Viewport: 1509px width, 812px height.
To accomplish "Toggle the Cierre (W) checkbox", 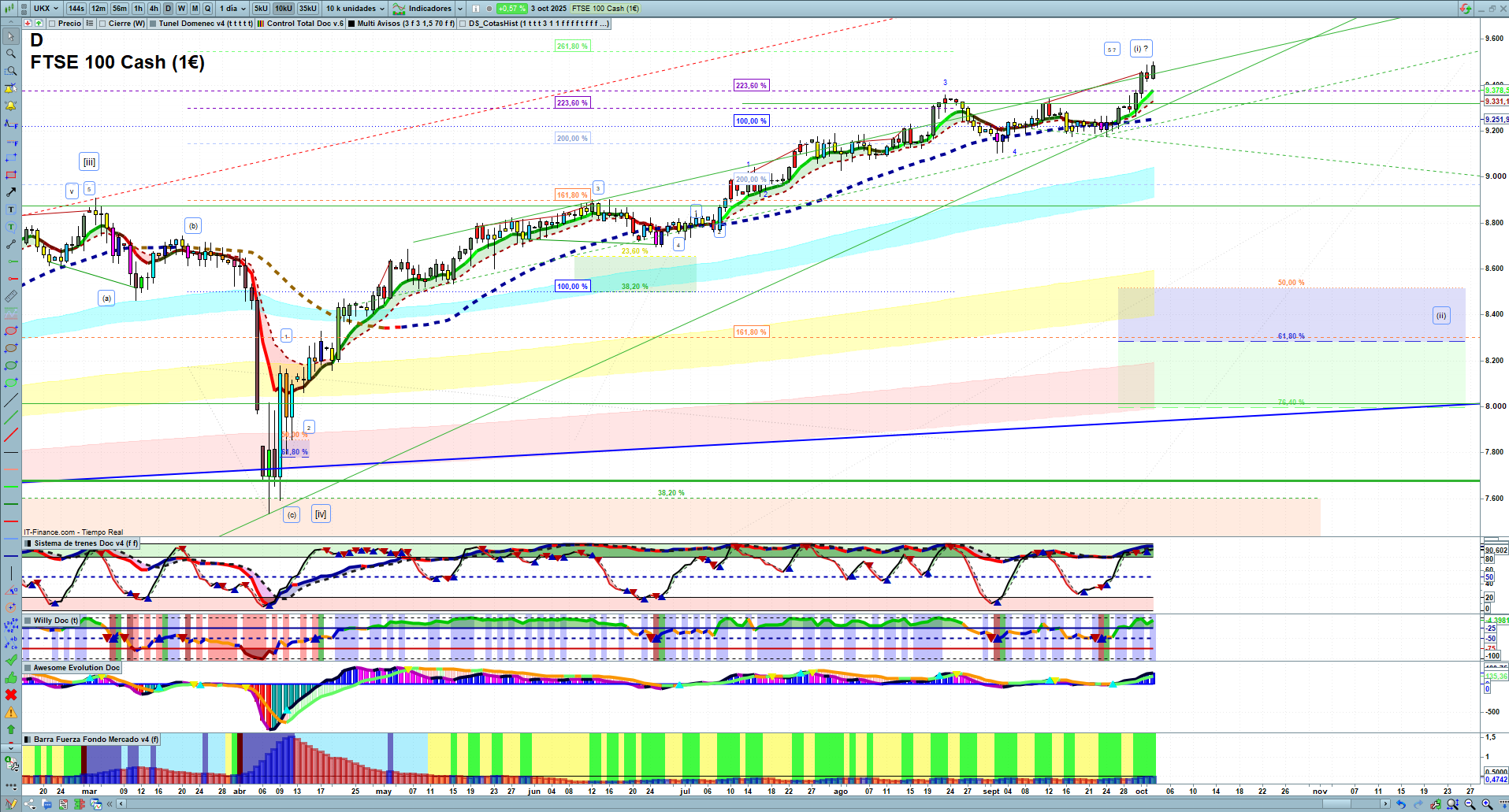I will point(102,24).
